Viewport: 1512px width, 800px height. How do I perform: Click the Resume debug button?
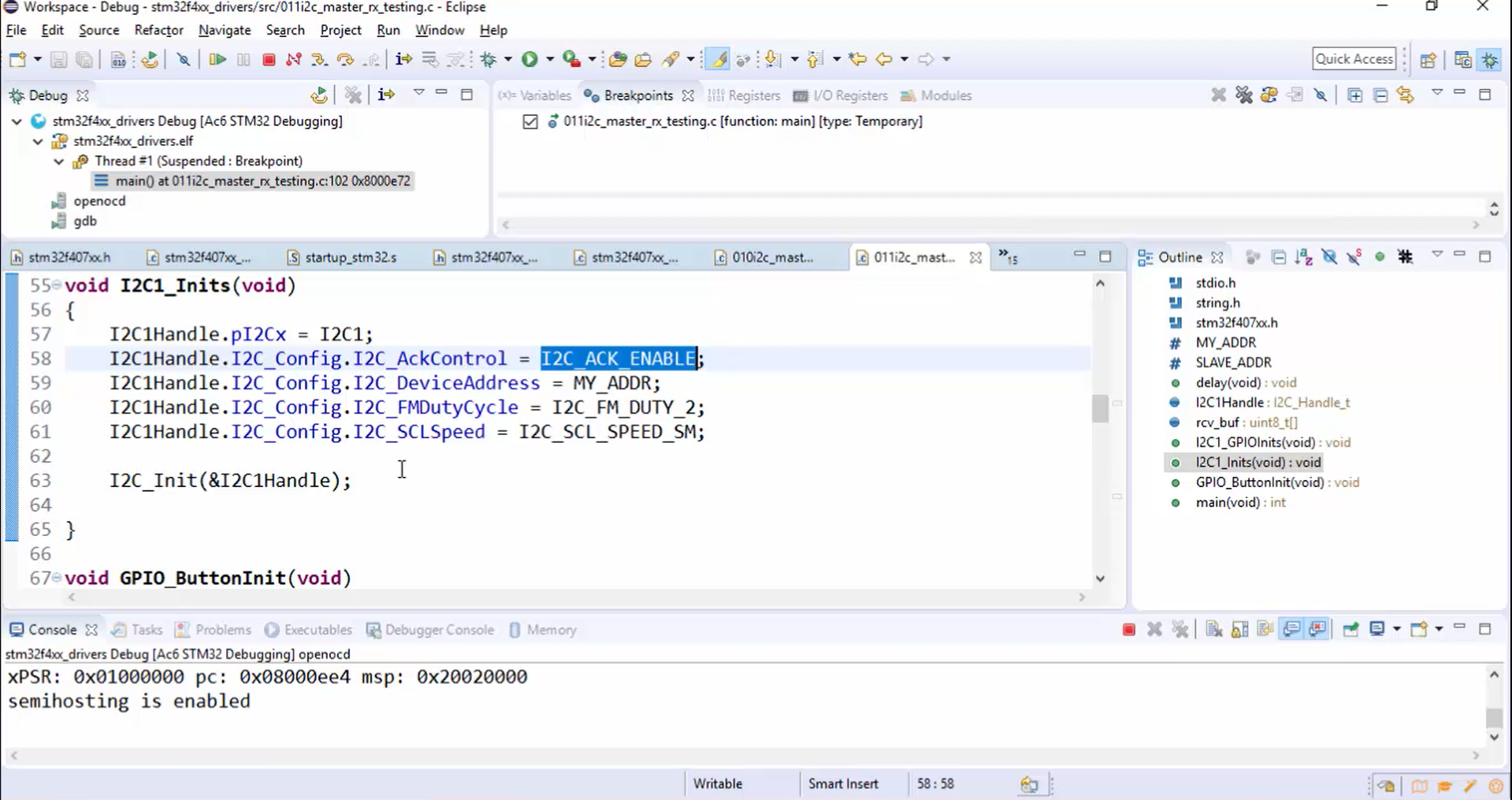[217, 59]
